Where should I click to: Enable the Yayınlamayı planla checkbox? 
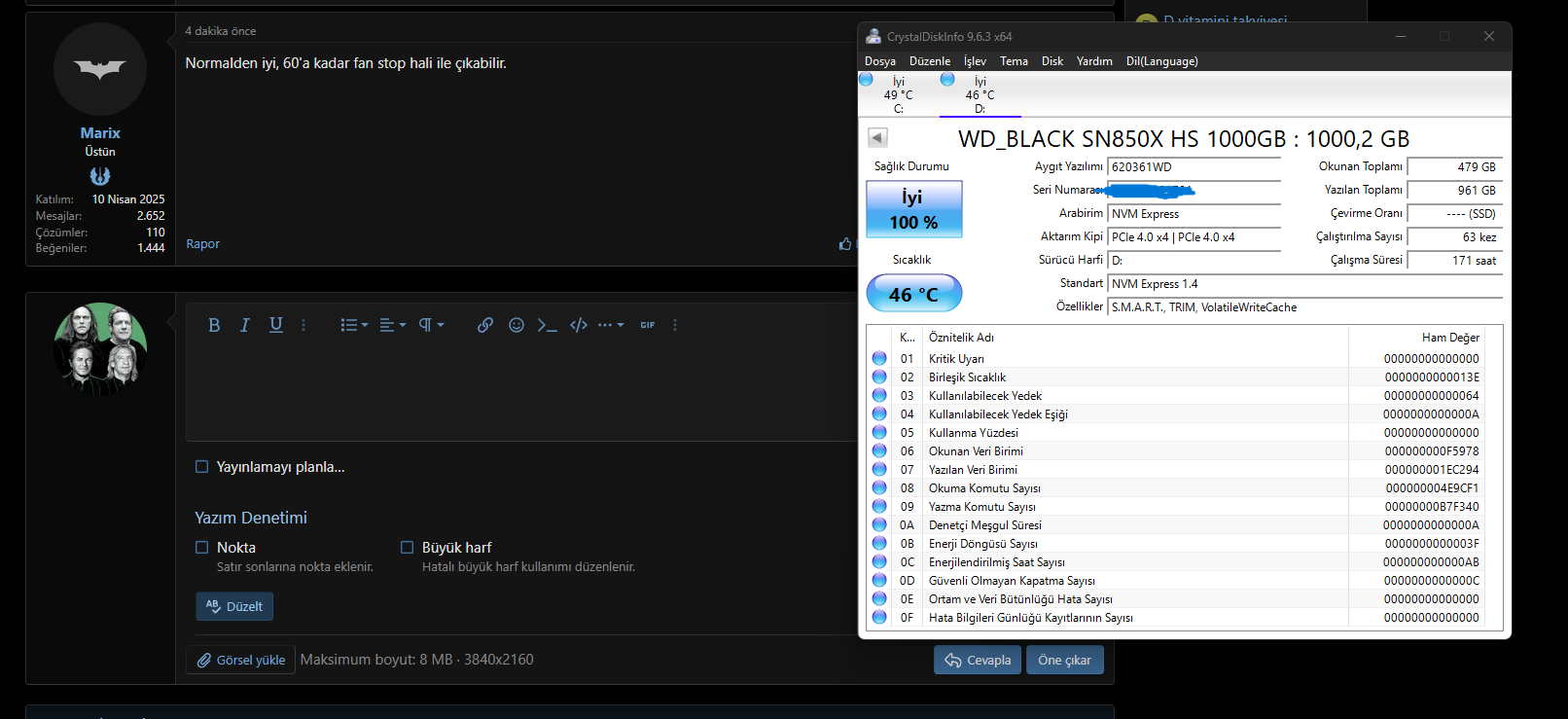coord(202,467)
